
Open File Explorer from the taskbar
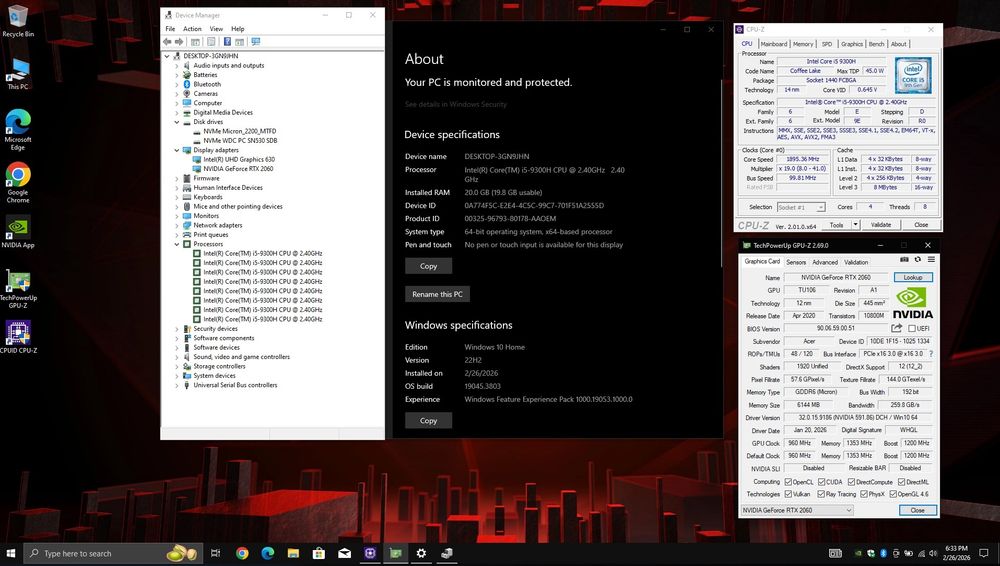293,553
